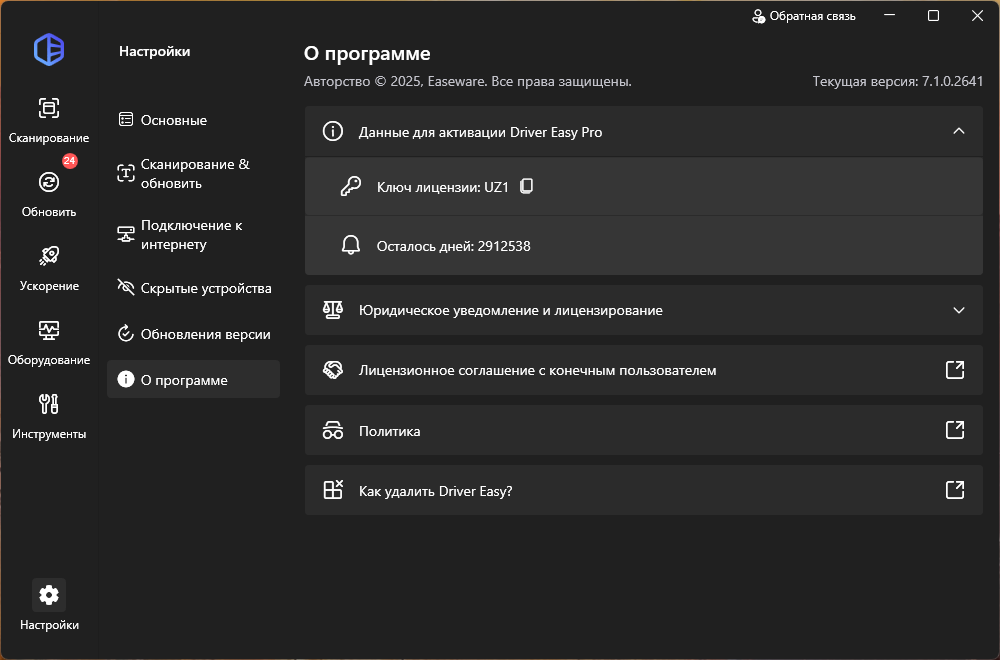Open the Сканирование scan icon in sidebar
The height and width of the screenshot is (660, 1000).
click(48, 108)
